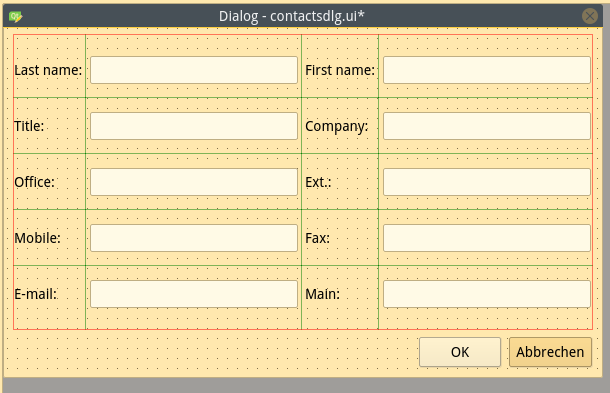The height and width of the screenshot is (393, 610).
Task: Close the contactsdlg.ui dialog window
Action: tap(590, 16)
